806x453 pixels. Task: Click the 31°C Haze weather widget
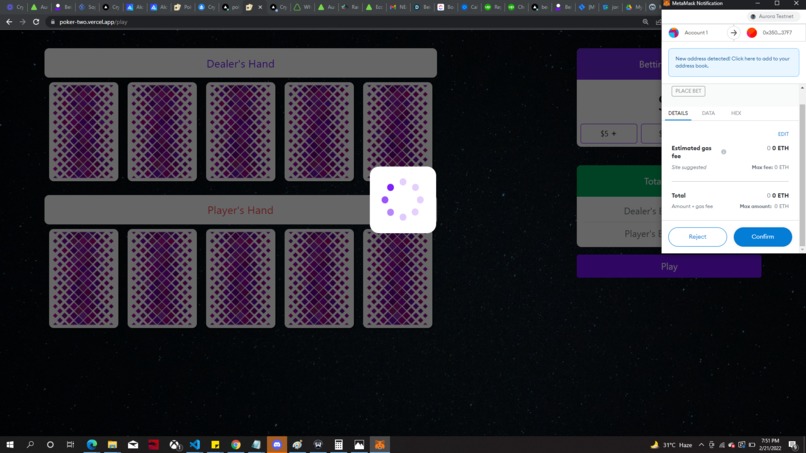[671, 445]
